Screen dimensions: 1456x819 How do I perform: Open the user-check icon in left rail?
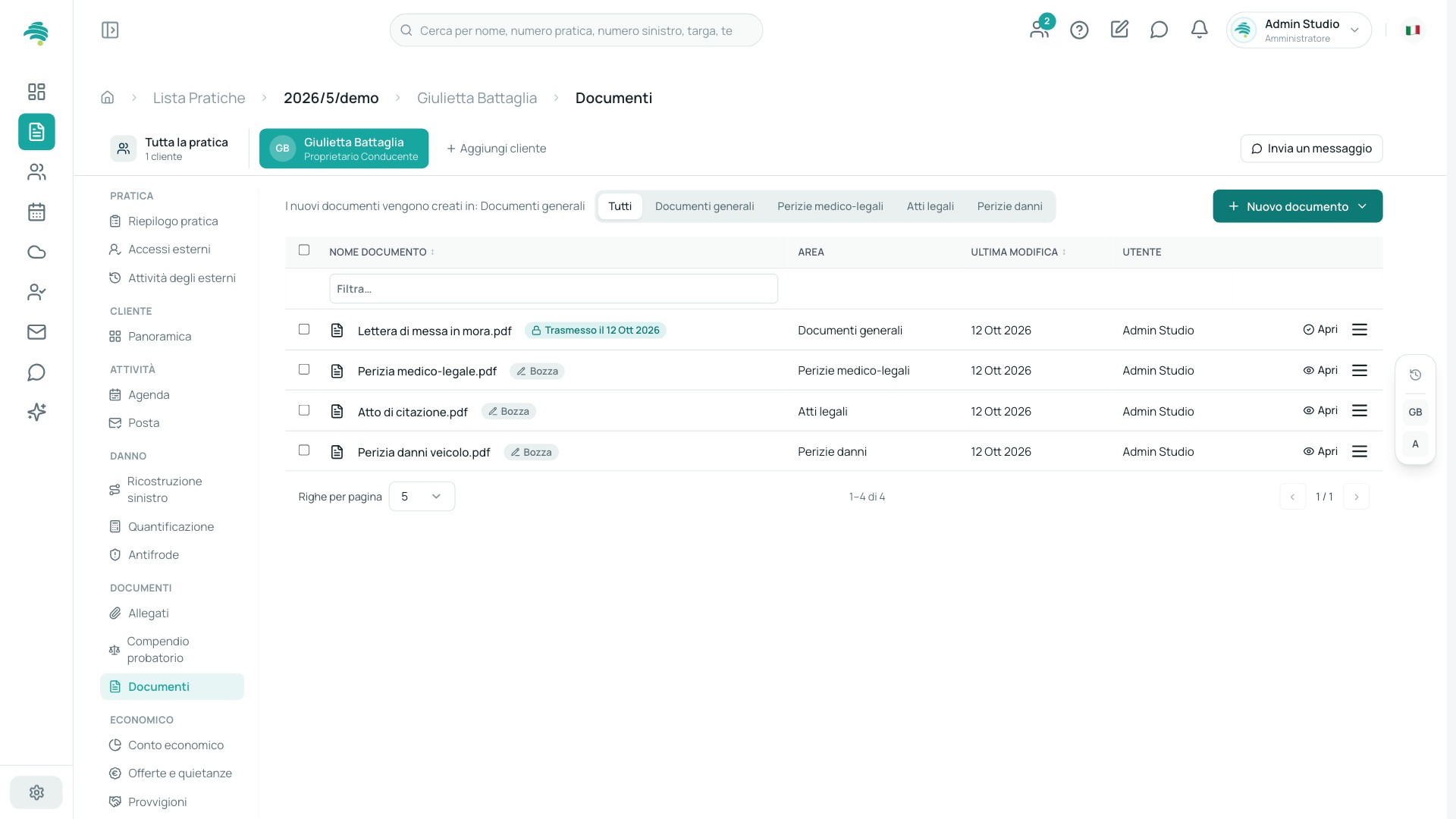pyautogui.click(x=36, y=292)
